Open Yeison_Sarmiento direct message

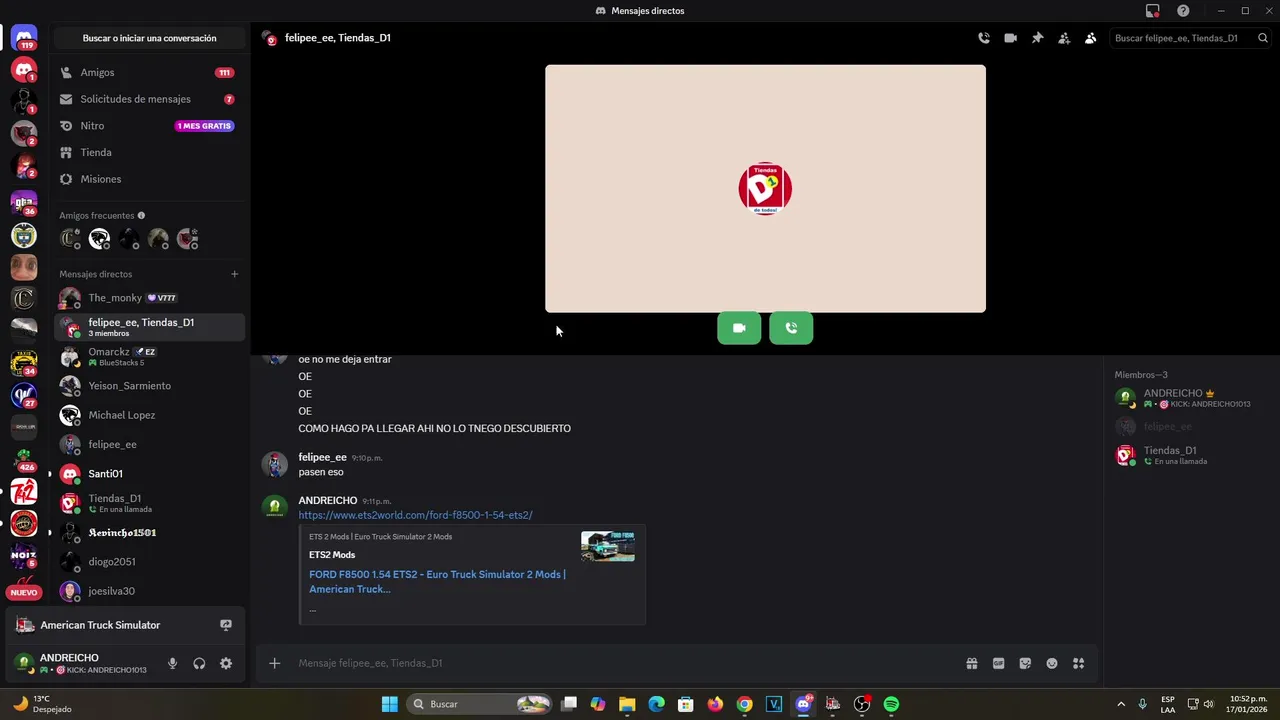pos(149,386)
